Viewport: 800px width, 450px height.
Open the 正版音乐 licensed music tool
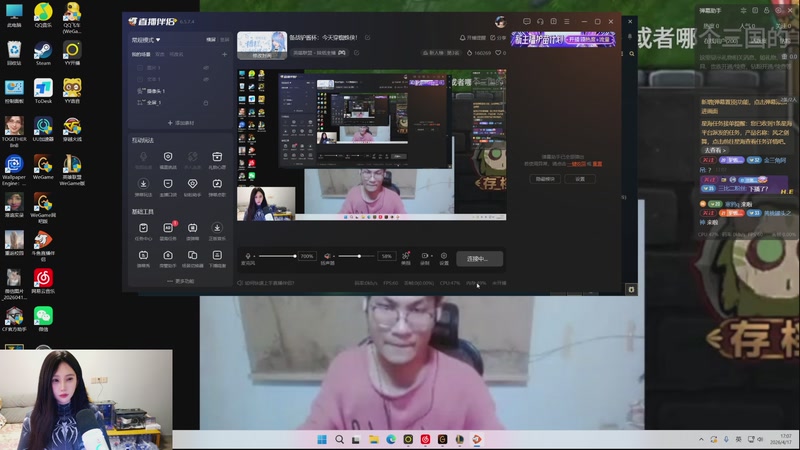tap(217, 228)
